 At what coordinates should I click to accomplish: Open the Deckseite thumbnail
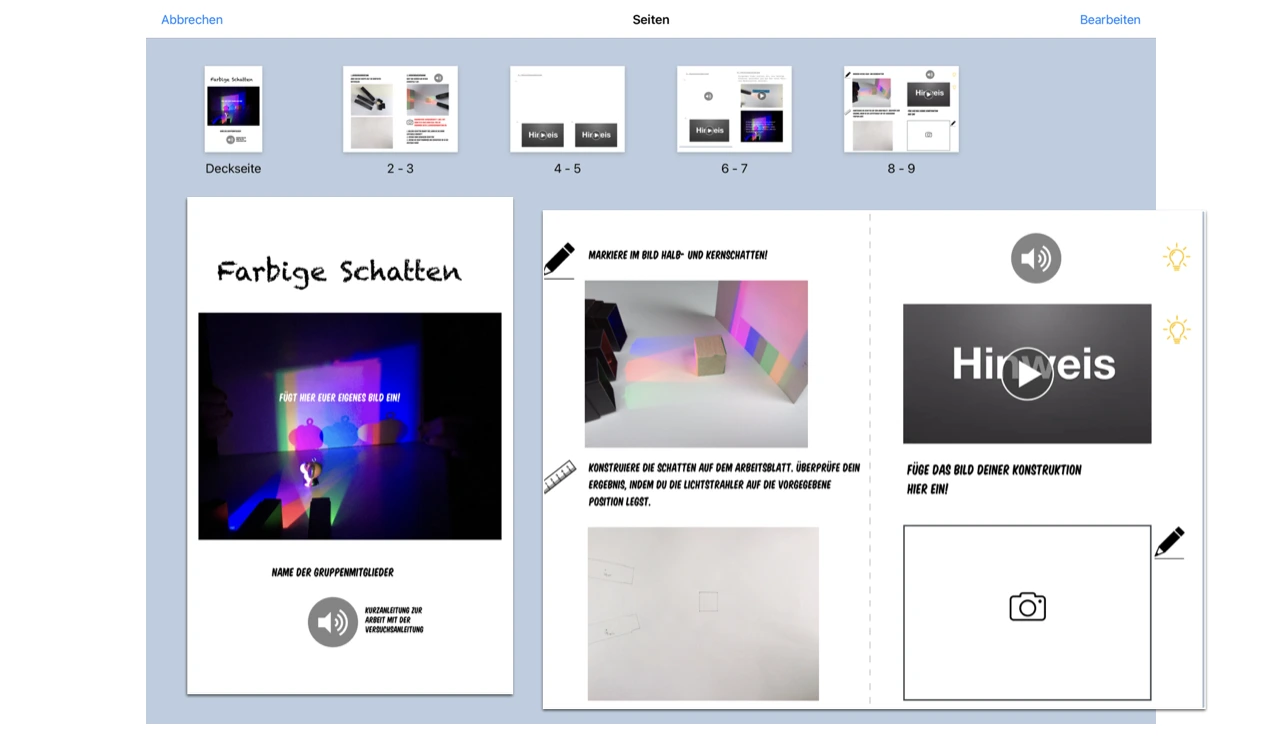coord(233,109)
